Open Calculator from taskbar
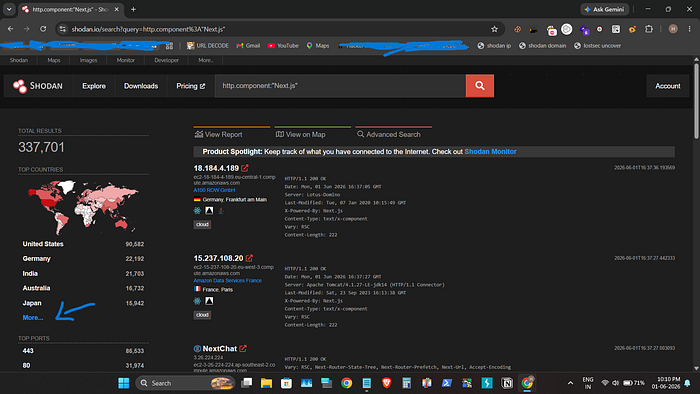The width and height of the screenshot is (700, 394). (x=407, y=383)
